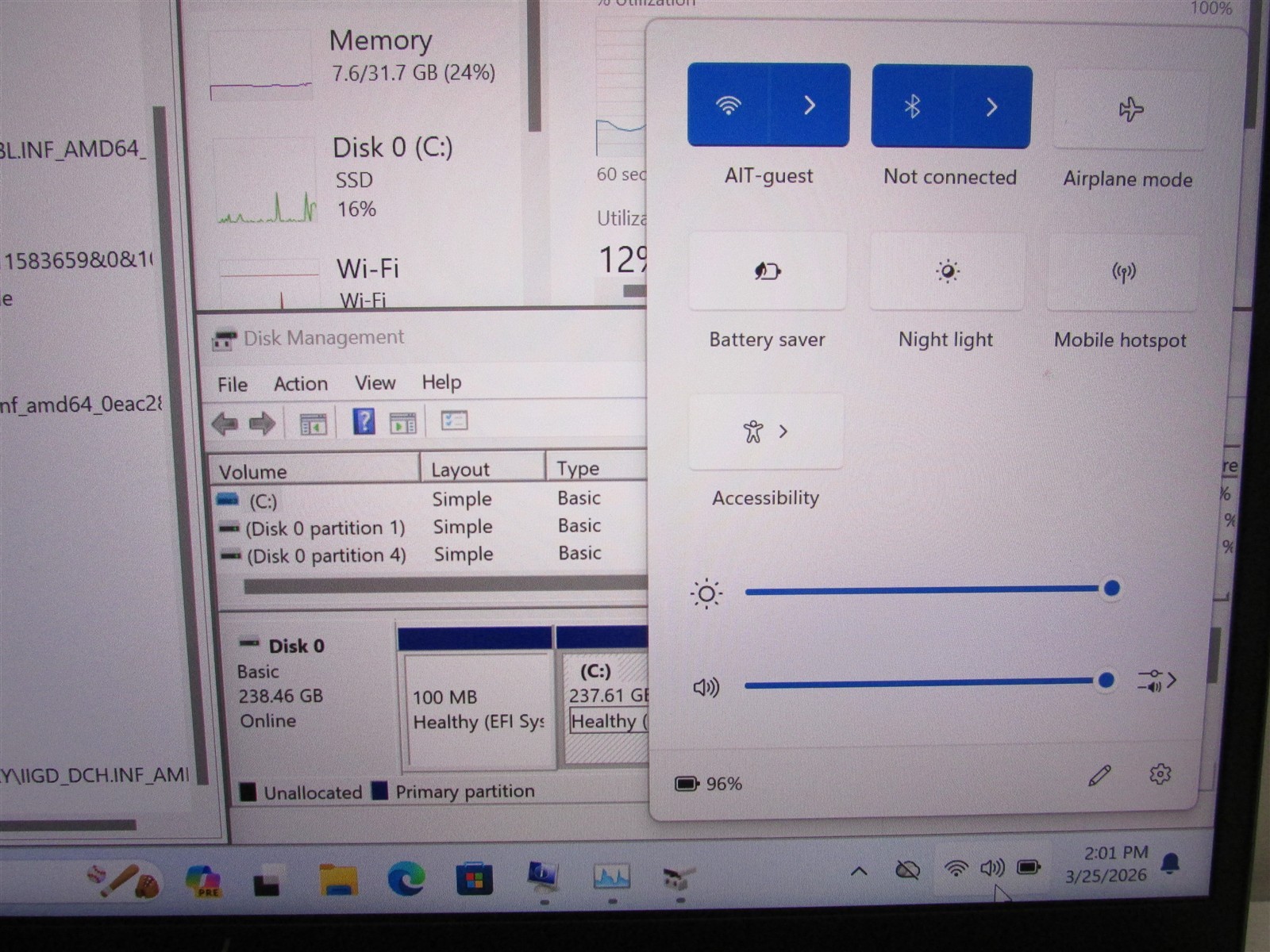Sort by the Layout column header

(x=483, y=468)
